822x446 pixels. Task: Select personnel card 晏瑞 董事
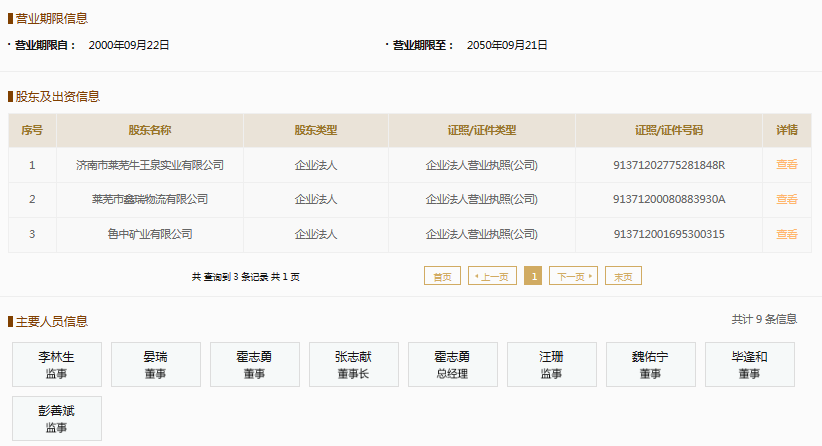155,364
